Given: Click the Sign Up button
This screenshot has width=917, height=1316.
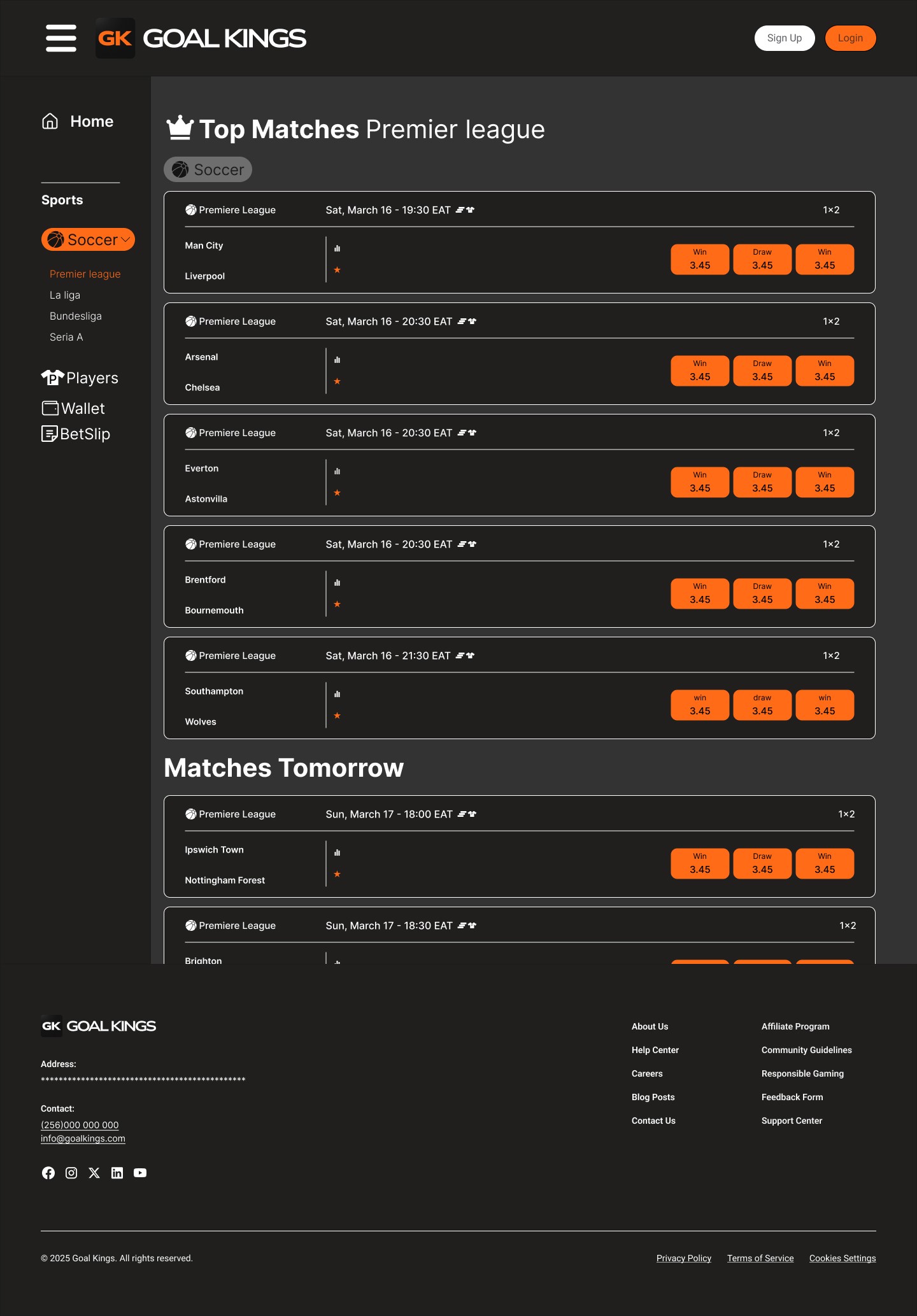Looking at the screenshot, I should click(x=785, y=38).
